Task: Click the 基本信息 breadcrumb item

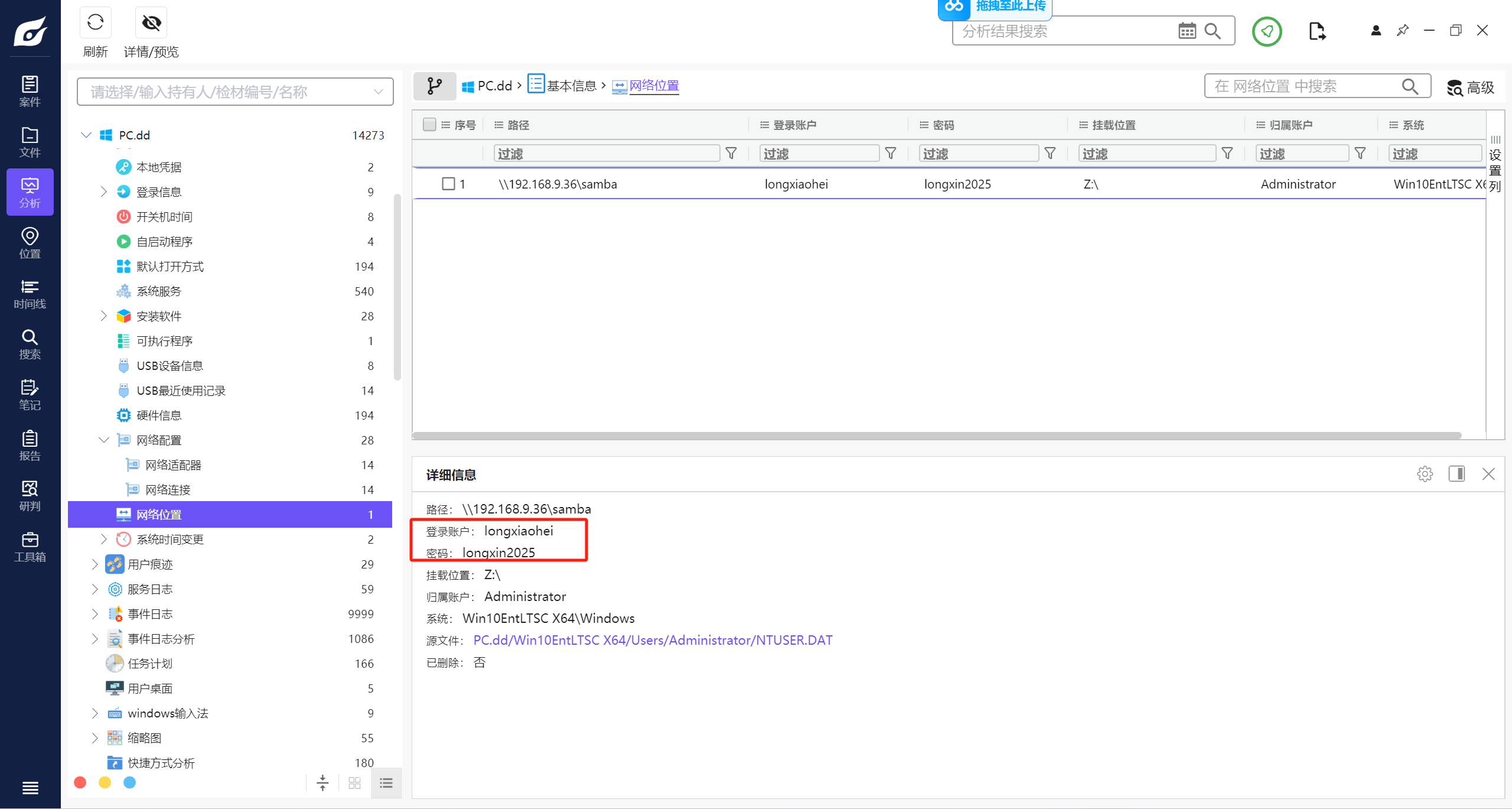Action: click(571, 86)
